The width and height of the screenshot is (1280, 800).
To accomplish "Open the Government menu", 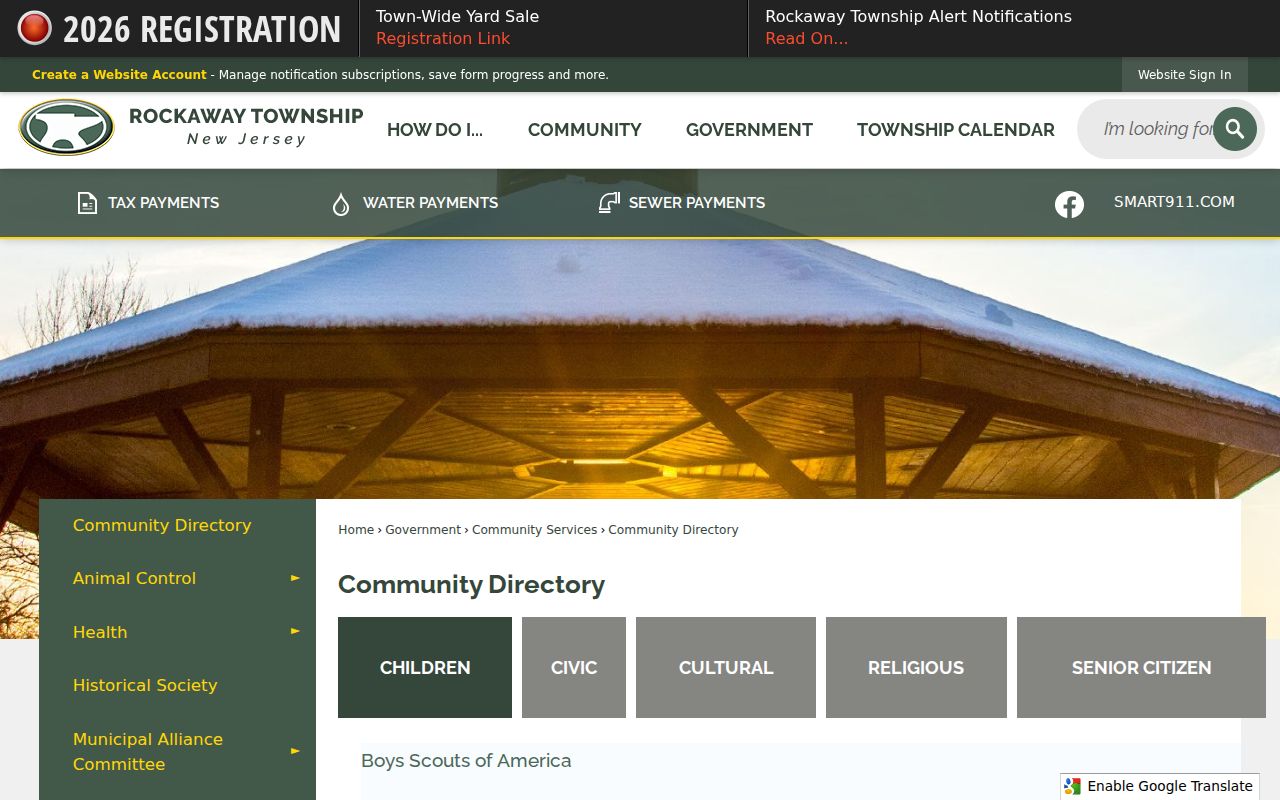I will (749, 130).
